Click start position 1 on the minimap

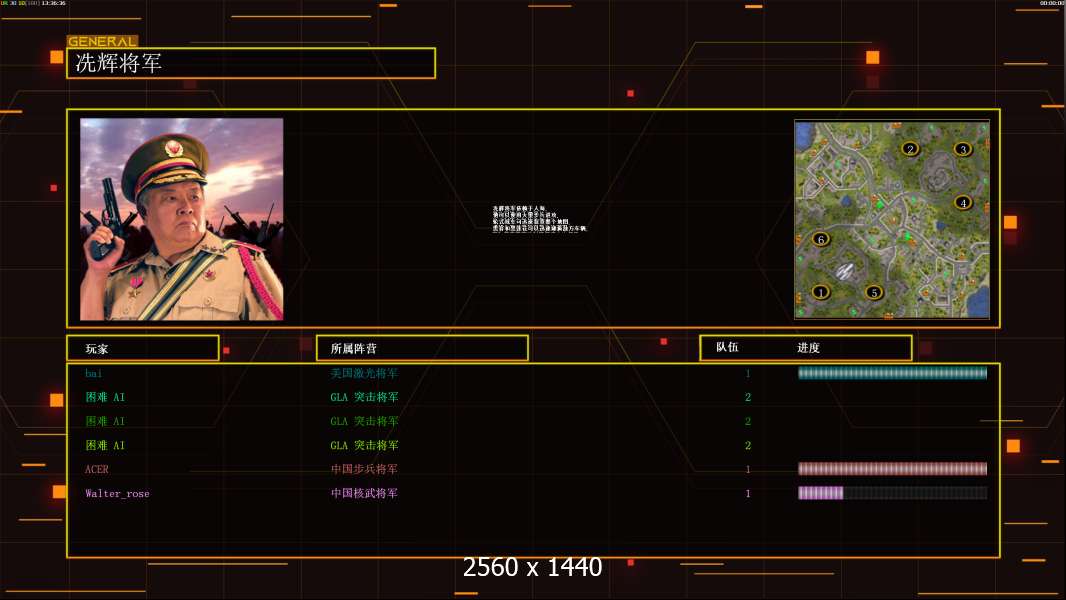(x=821, y=292)
